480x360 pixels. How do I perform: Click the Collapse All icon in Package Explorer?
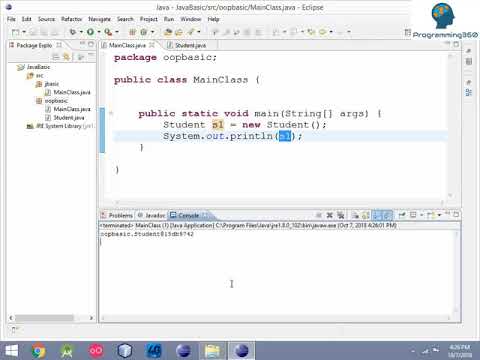[x=56, y=57]
